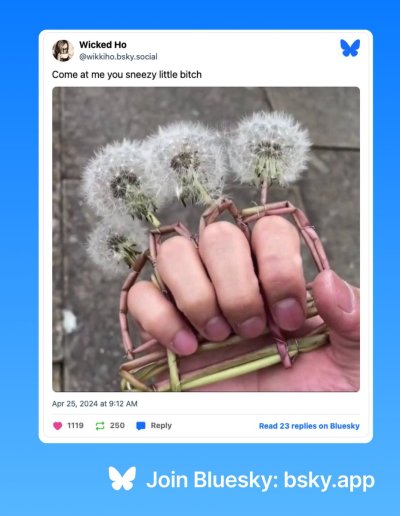This screenshot has width=400, height=516.
Task: Click the 1119 likes count
Action: [75, 425]
